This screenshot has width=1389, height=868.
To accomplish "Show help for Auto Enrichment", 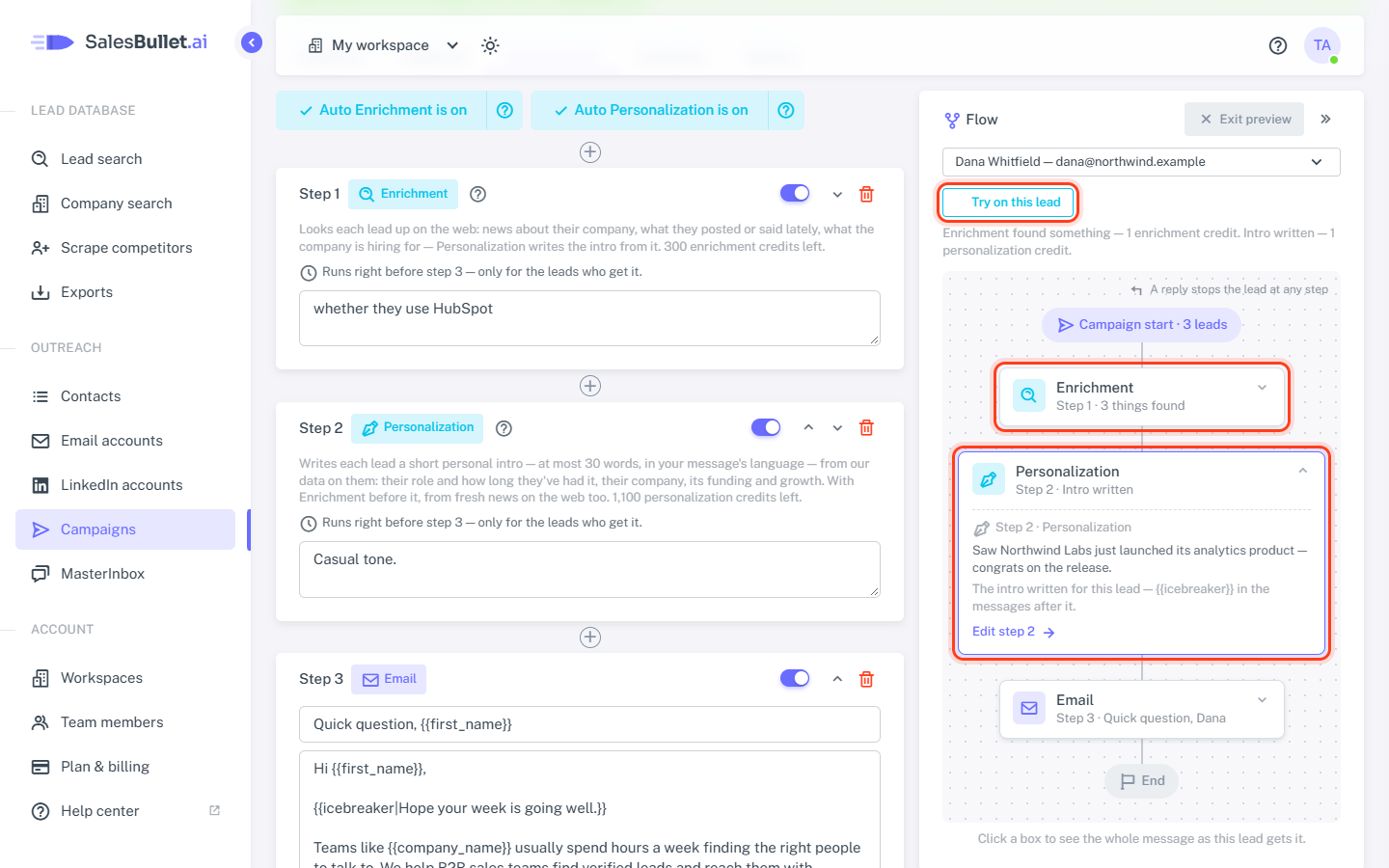I will [x=504, y=111].
